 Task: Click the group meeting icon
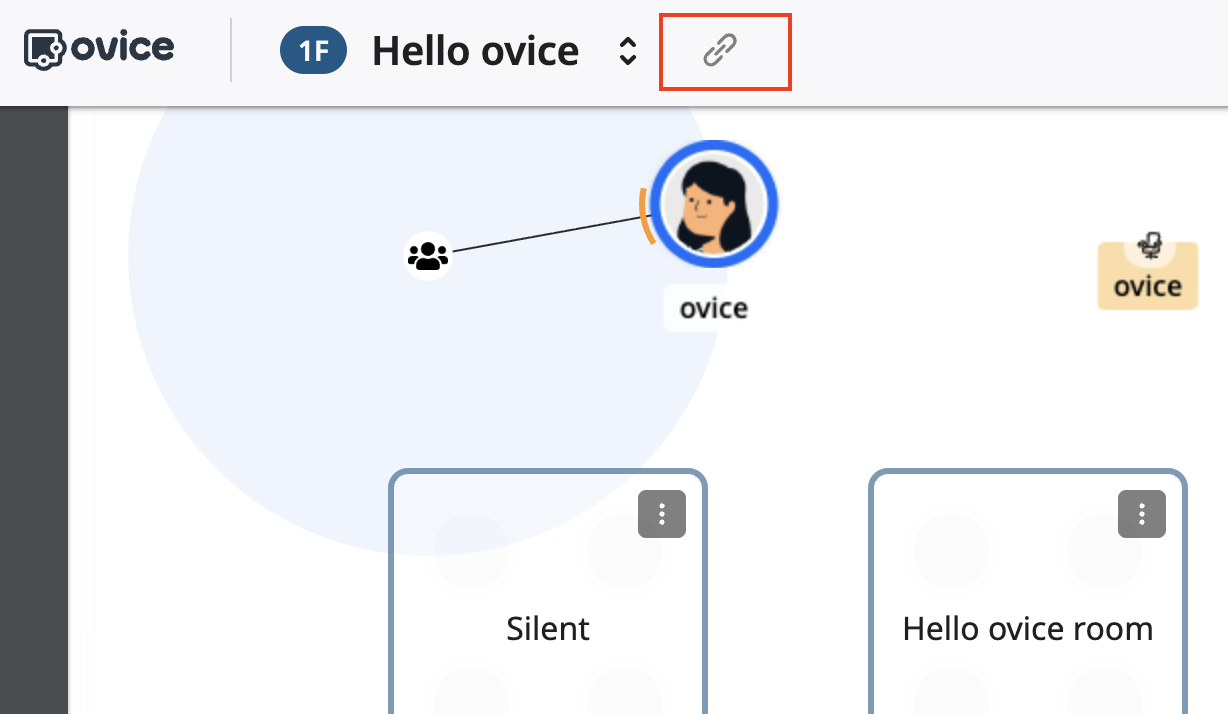(428, 256)
